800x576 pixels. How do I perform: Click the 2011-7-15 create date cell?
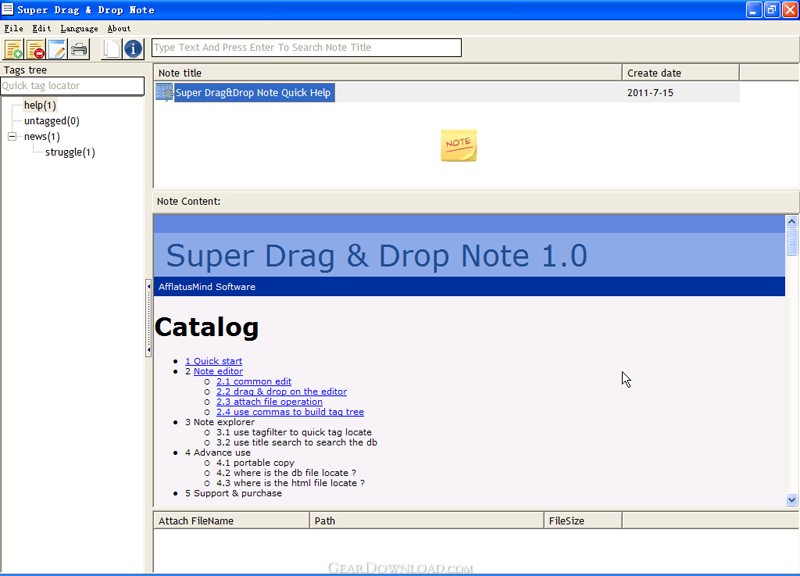(x=650, y=93)
